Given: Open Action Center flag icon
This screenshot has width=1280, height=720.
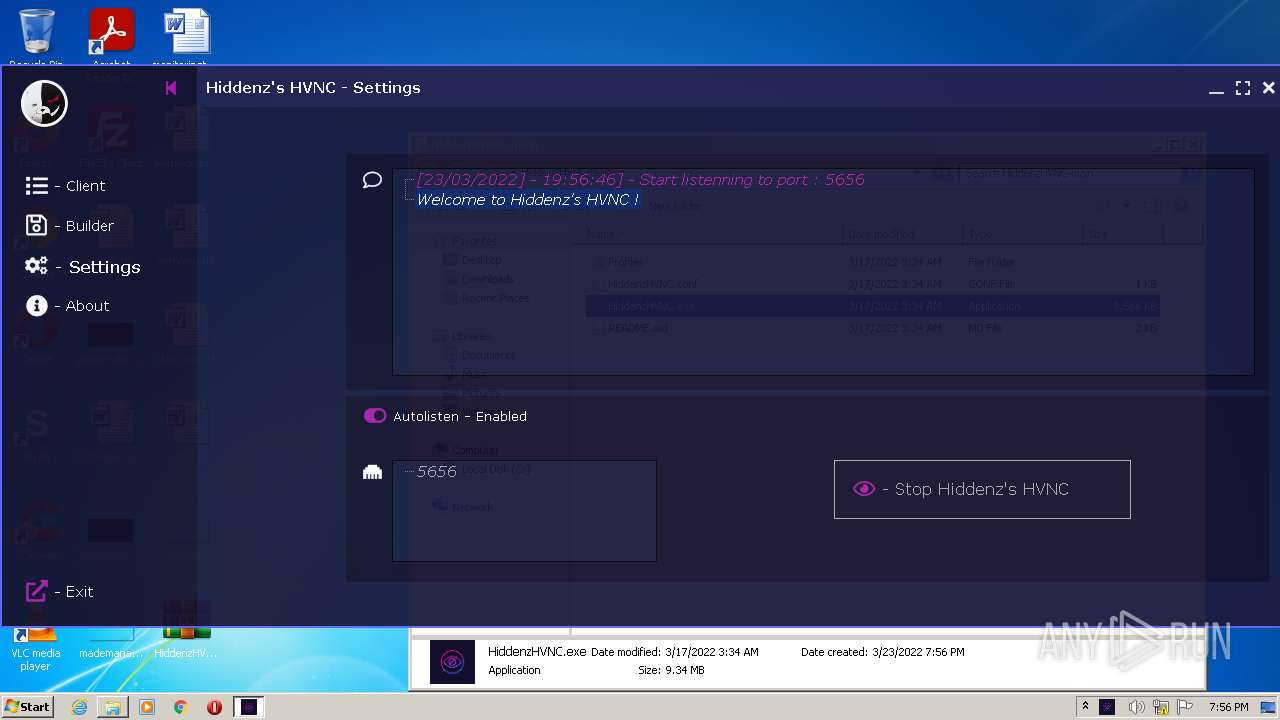Looking at the screenshot, I should tap(1184, 707).
